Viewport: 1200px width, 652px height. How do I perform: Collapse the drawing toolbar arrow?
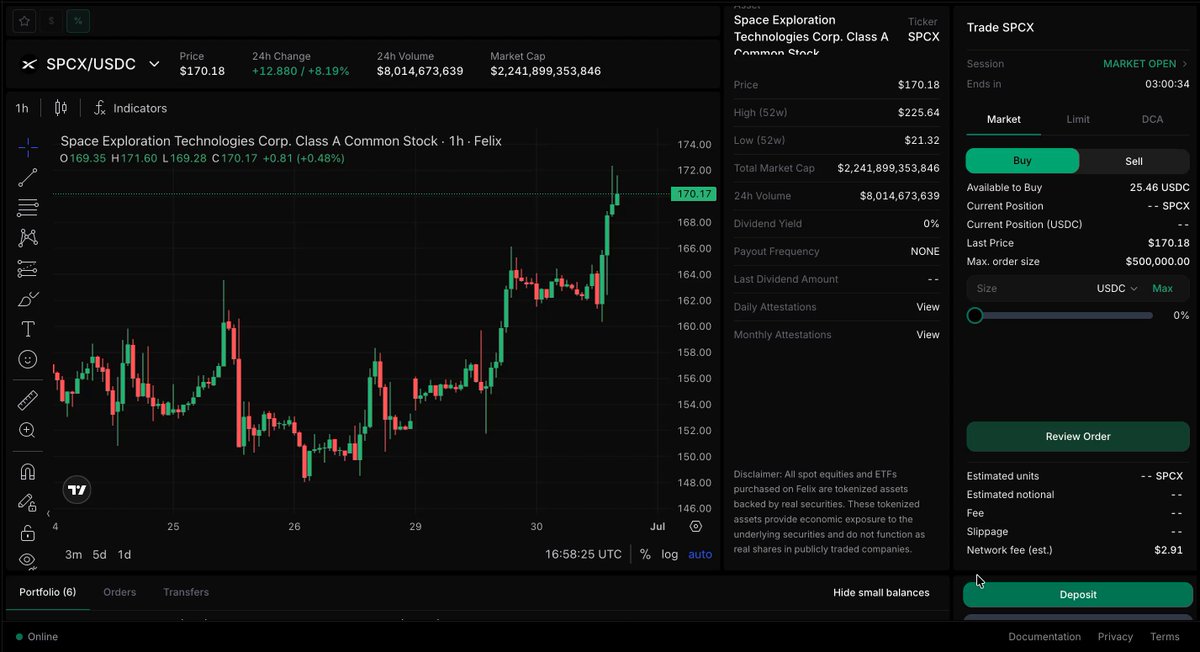pos(48,513)
